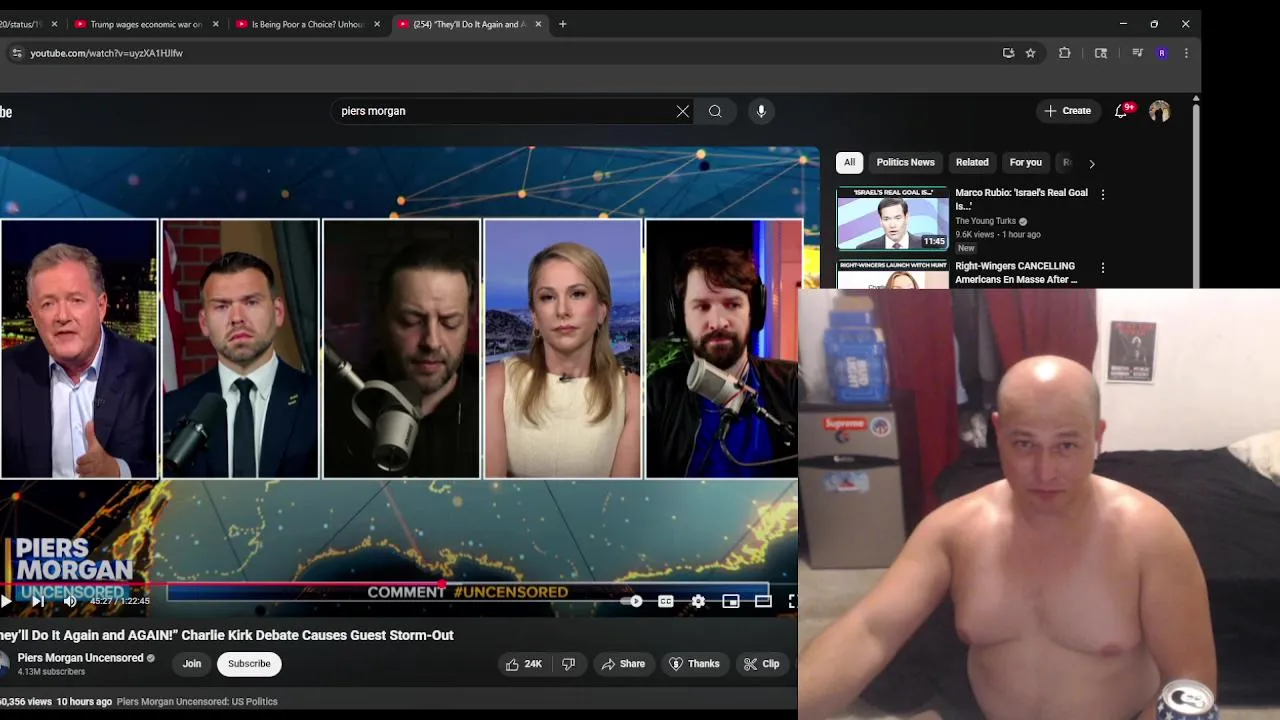Mute the video volume speaker icon
Screen dimensions: 1280x720
click(70, 601)
